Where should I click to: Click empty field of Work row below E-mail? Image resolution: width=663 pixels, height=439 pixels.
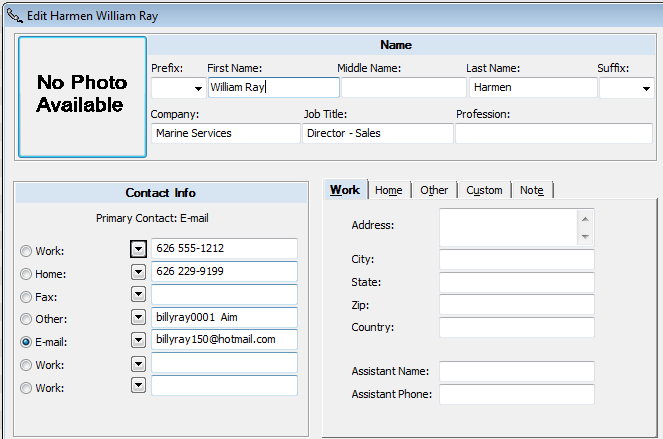(225, 363)
